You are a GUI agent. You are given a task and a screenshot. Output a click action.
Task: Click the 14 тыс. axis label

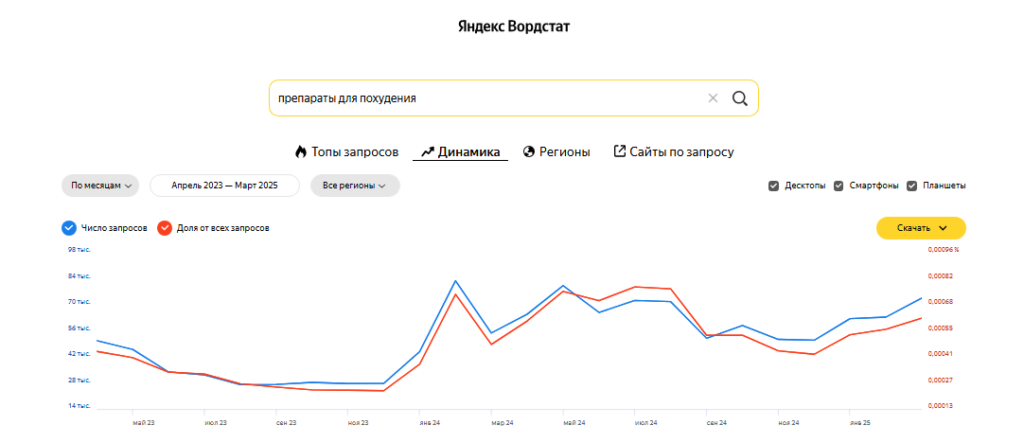click(79, 406)
